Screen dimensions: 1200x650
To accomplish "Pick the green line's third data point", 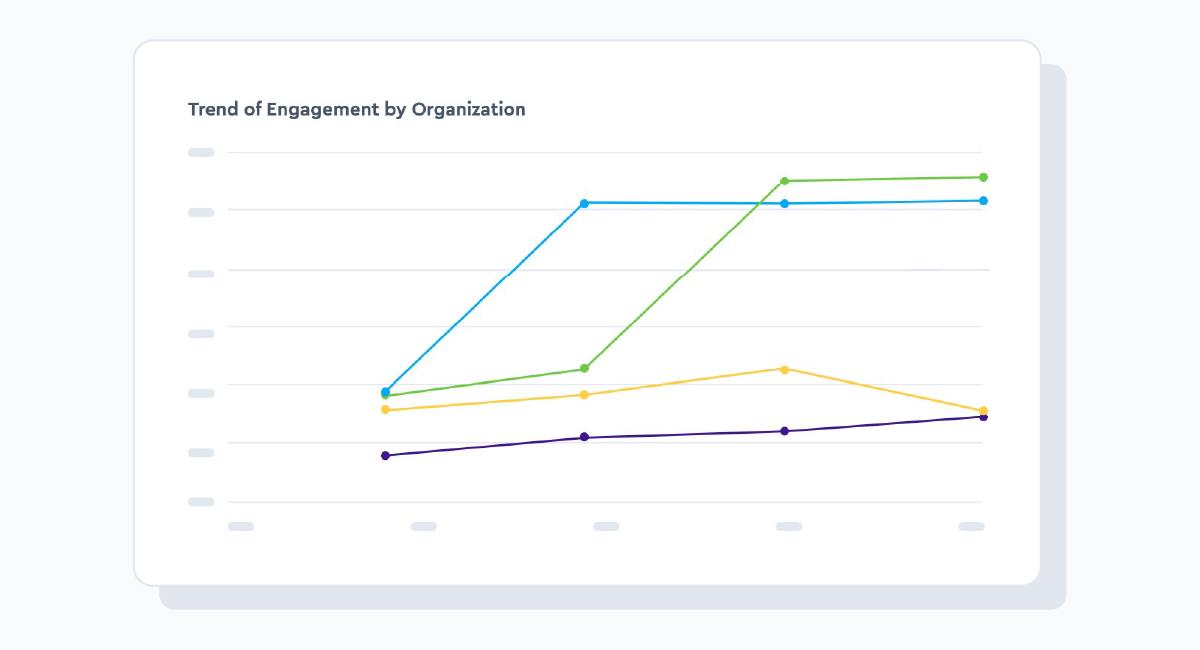I will click(x=784, y=181).
